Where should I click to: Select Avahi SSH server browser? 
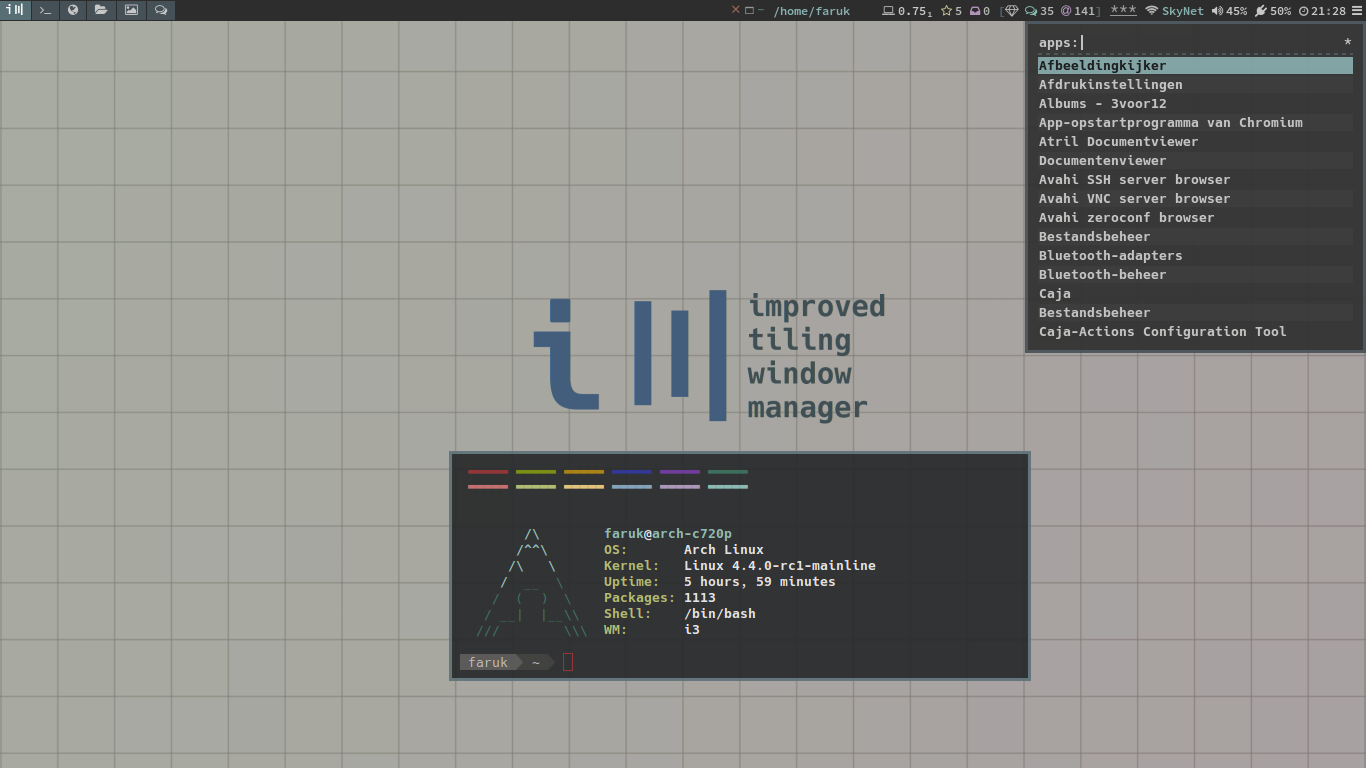(1195, 180)
